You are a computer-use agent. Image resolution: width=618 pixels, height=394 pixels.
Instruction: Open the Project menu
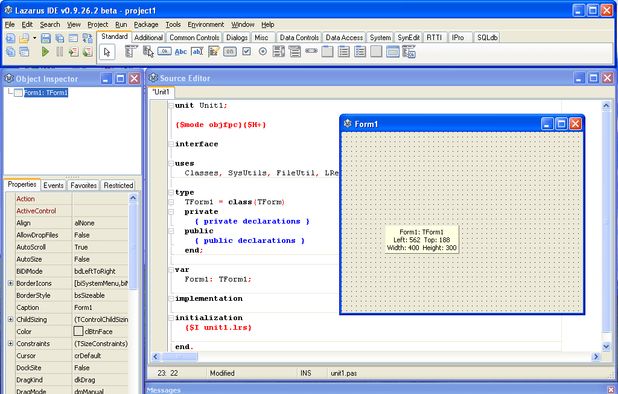click(97, 24)
